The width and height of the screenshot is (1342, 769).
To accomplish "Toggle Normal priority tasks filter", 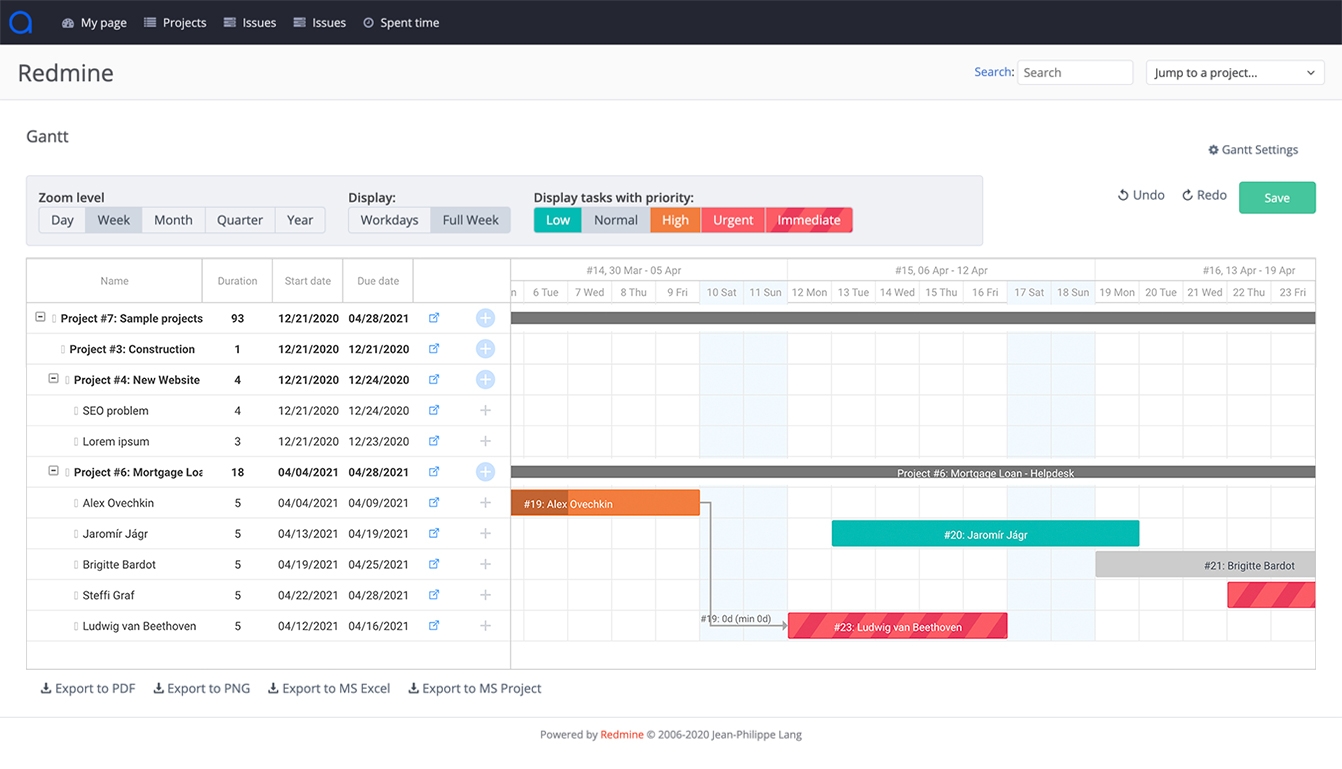I will 616,220.
